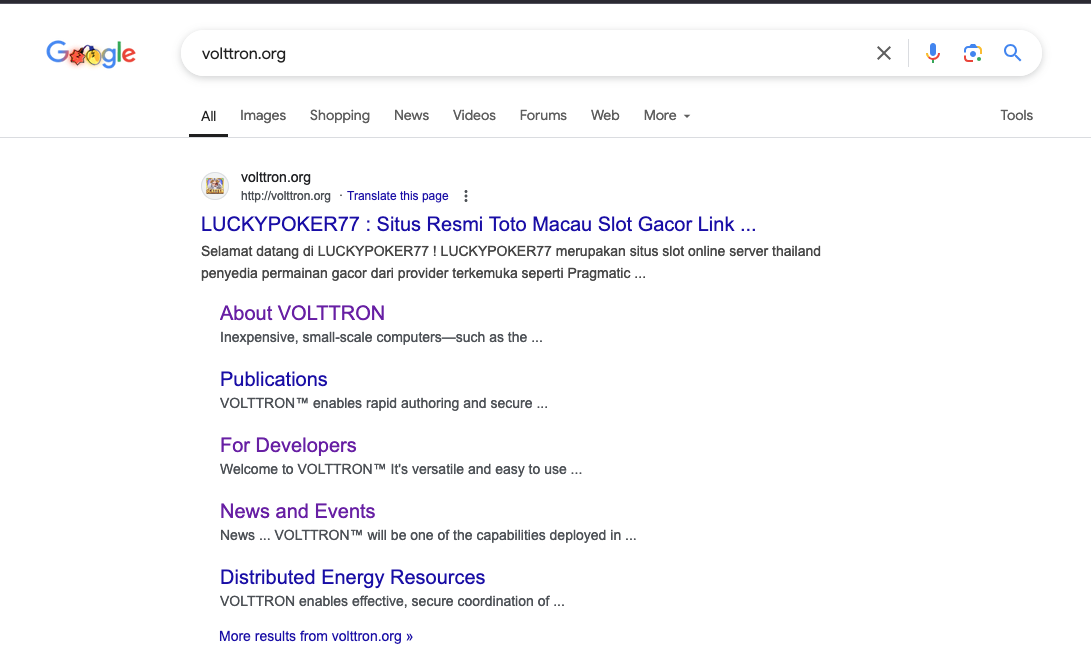Click the magnifying glass search button
This screenshot has height=659, width=1091.
[x=1012, y=54]
